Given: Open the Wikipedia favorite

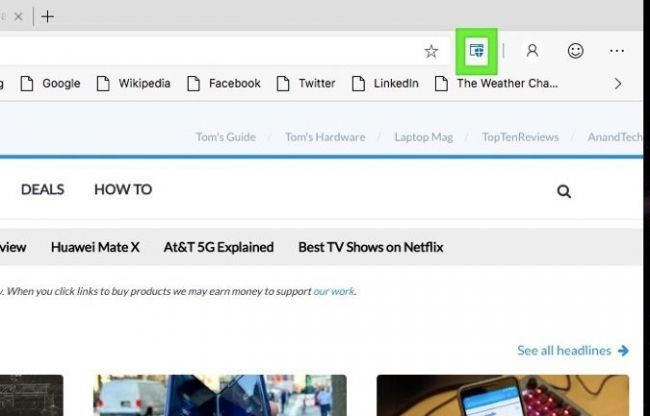Looking at the screenshot, I should pyautogui.click(x=133, y=83).
